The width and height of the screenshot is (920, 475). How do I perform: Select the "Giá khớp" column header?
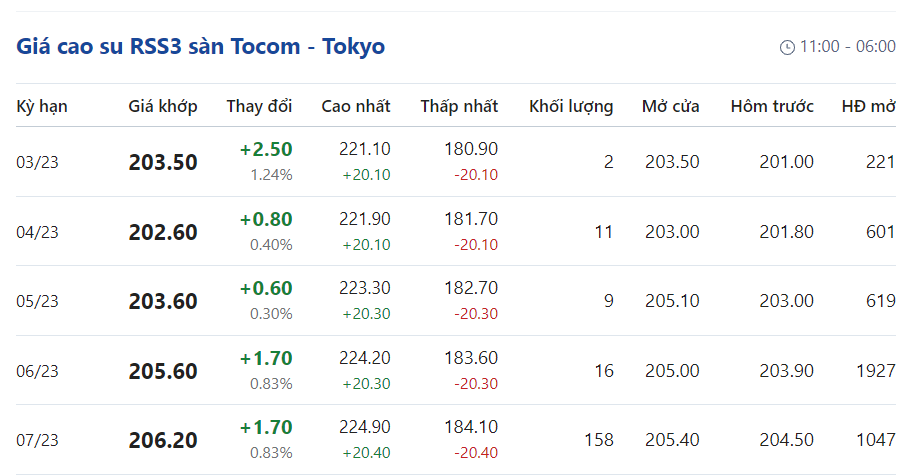163,106
